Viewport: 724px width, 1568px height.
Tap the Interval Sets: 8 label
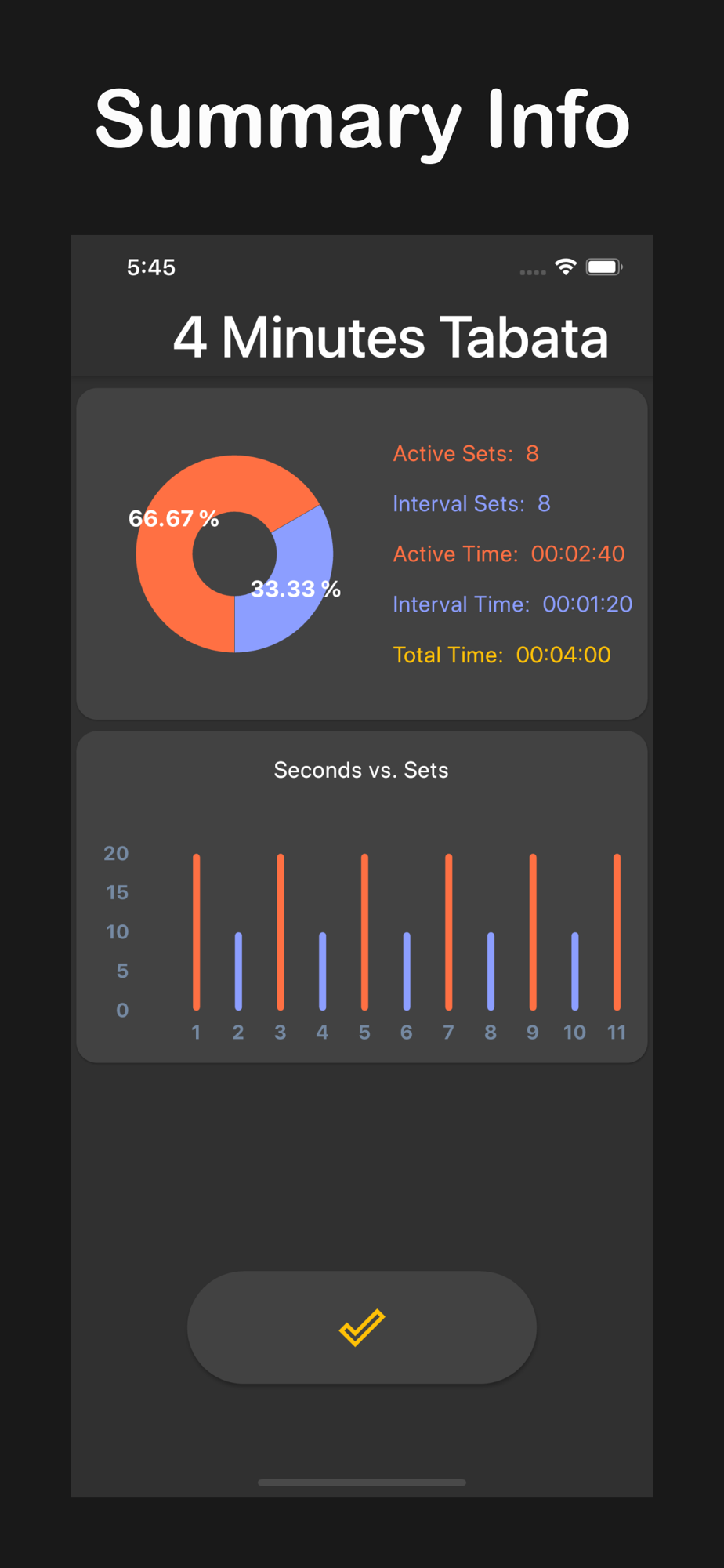[471, 503]
